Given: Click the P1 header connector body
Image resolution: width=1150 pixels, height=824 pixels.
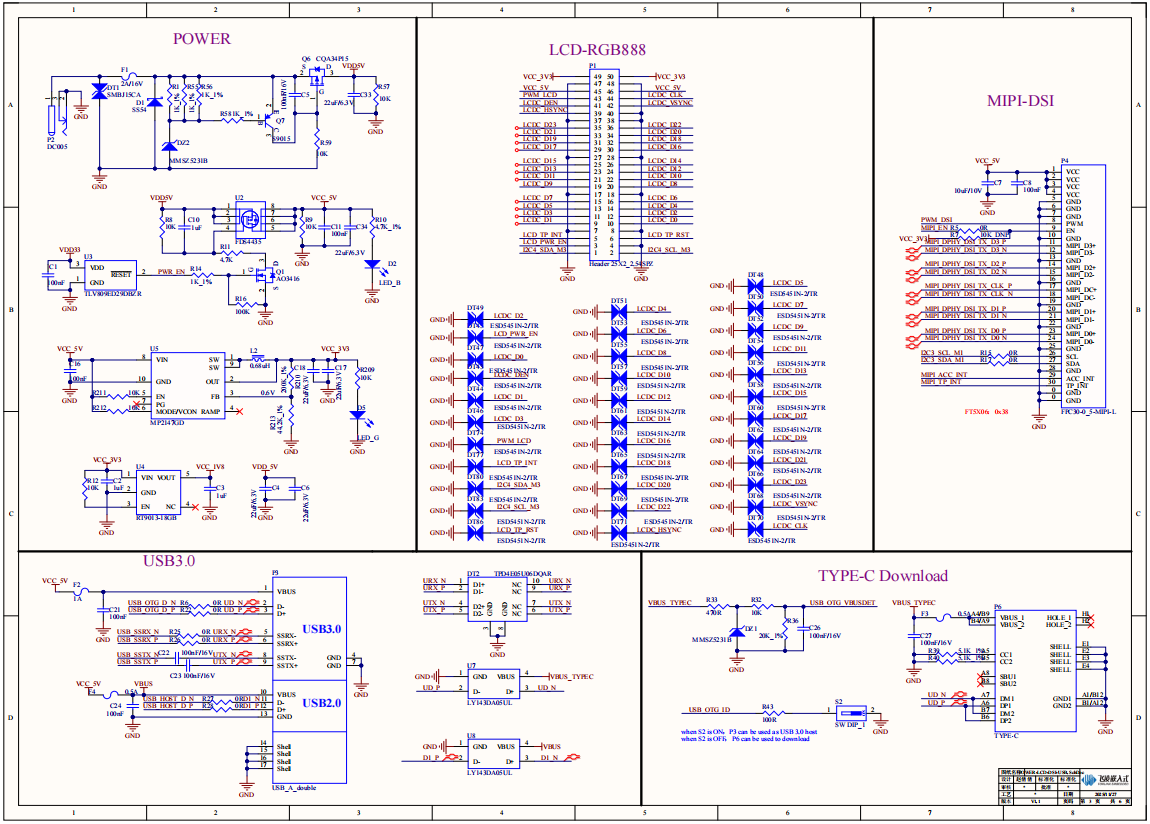Looking at the screenshot, I should (x=605, y=163).
